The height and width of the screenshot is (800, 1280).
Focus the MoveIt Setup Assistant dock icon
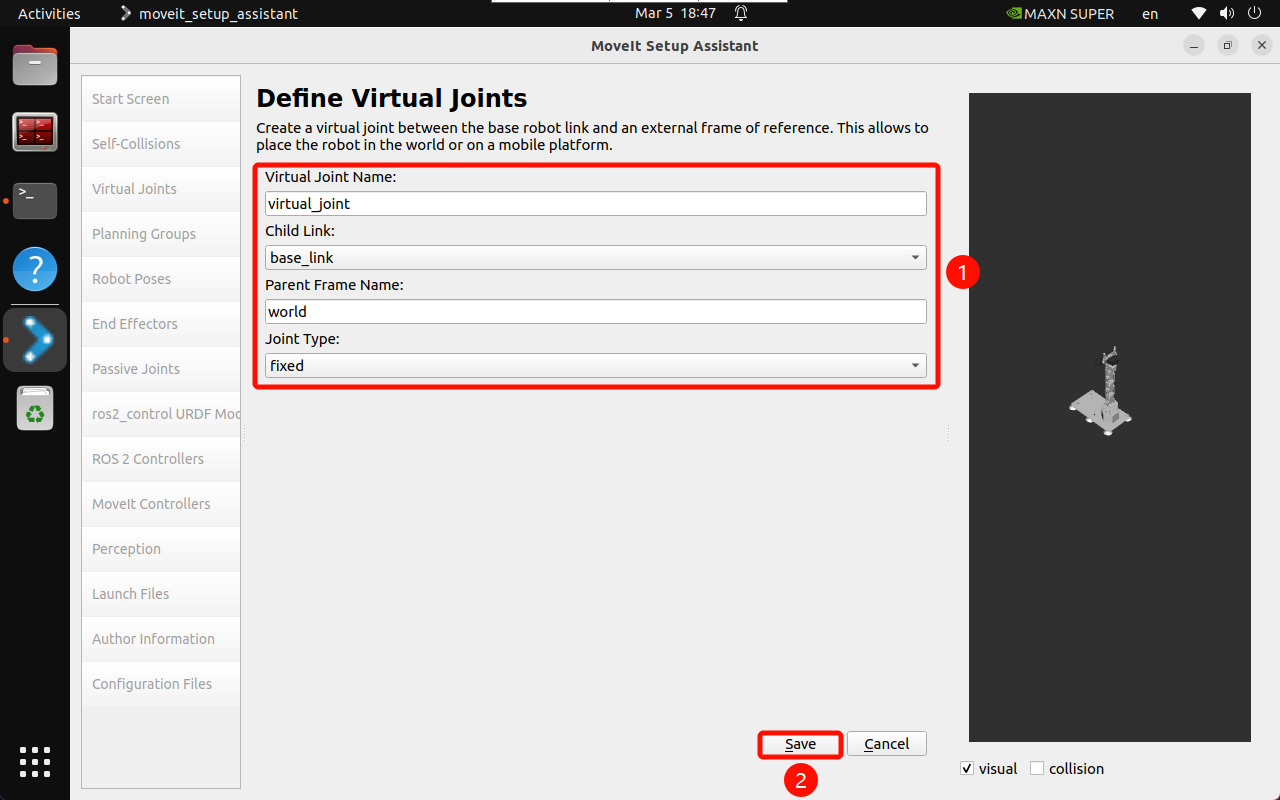point(35,339)
